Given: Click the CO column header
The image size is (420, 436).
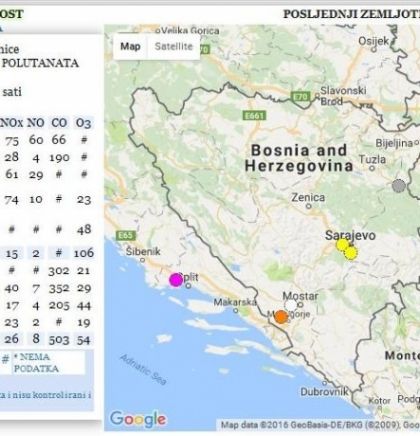Looking at the screenshot, I should point(59,123).
